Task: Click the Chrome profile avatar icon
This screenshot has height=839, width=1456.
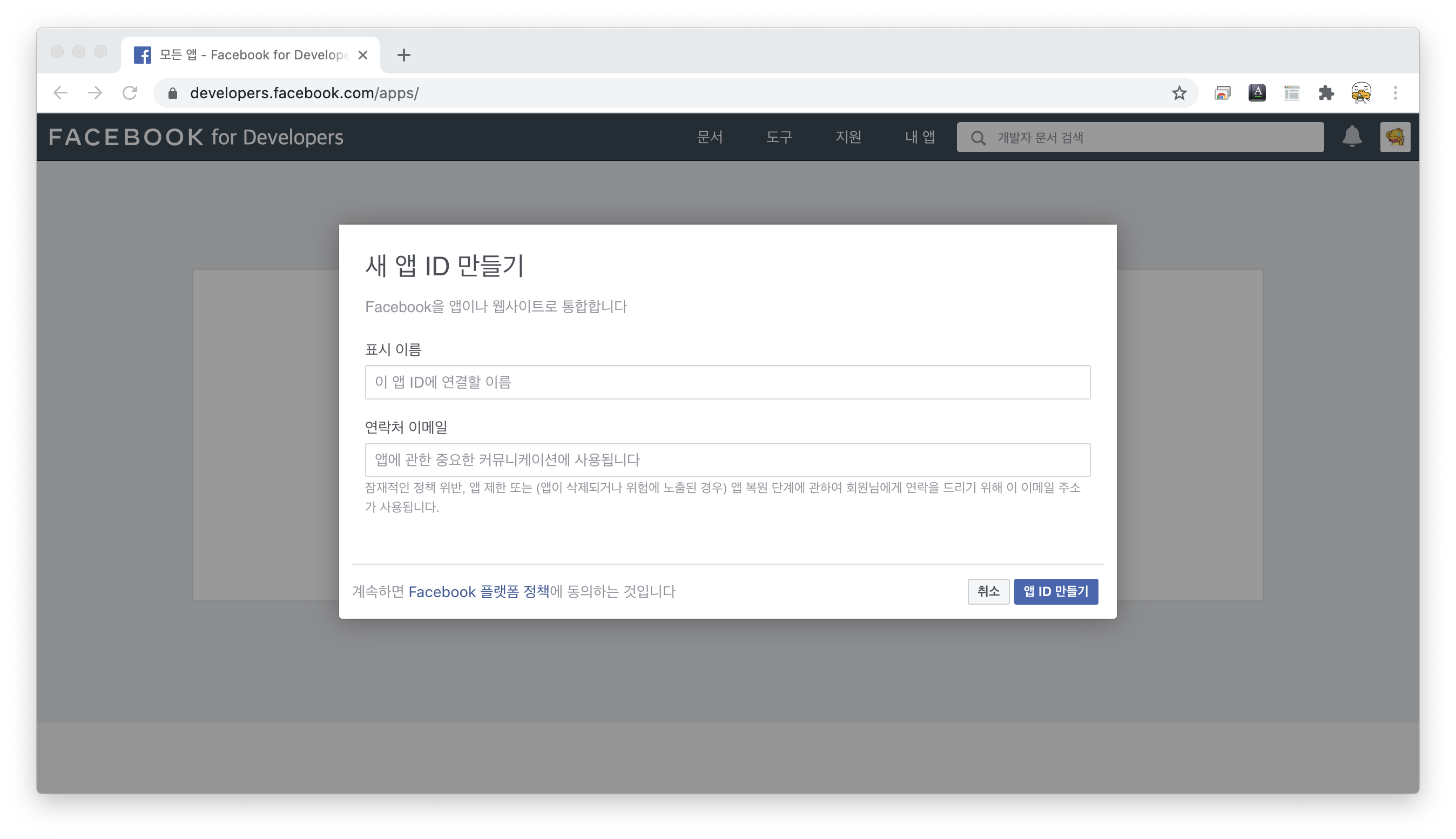Action: [x=1361, y=93]
